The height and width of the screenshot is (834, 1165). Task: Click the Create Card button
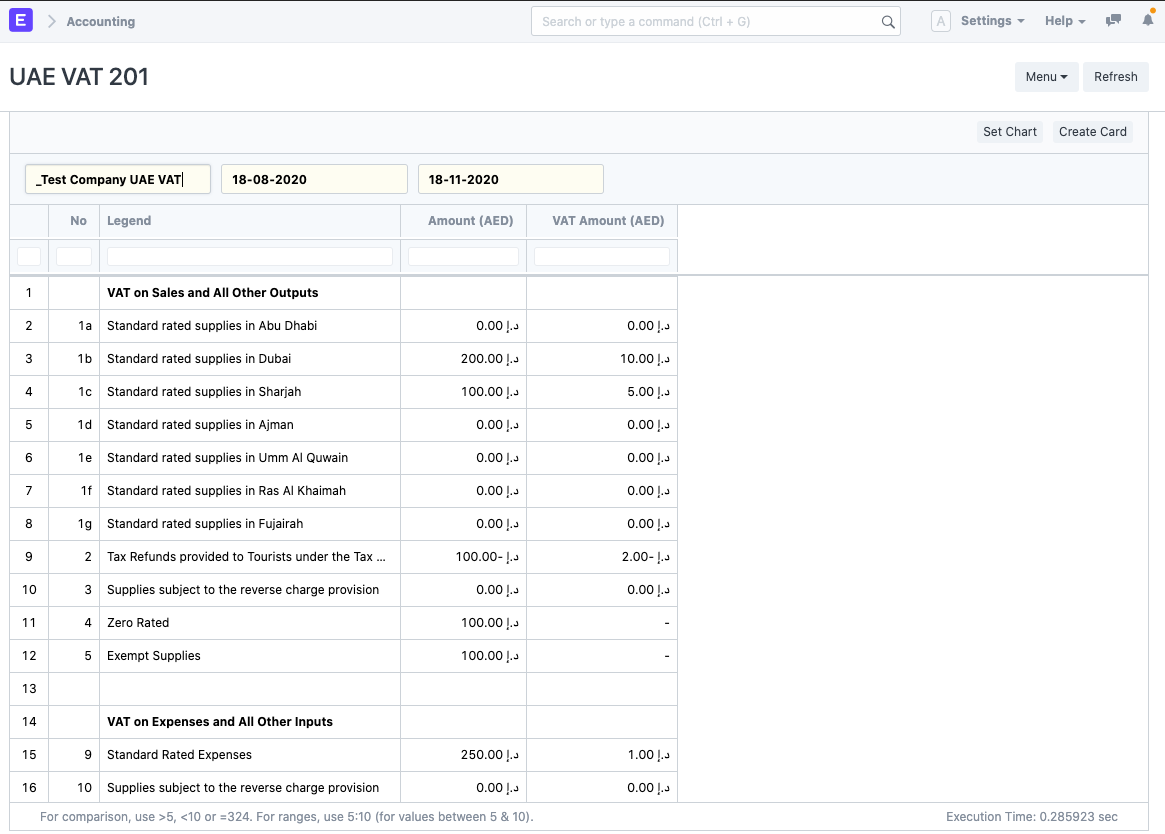[x=1092, y=132]
